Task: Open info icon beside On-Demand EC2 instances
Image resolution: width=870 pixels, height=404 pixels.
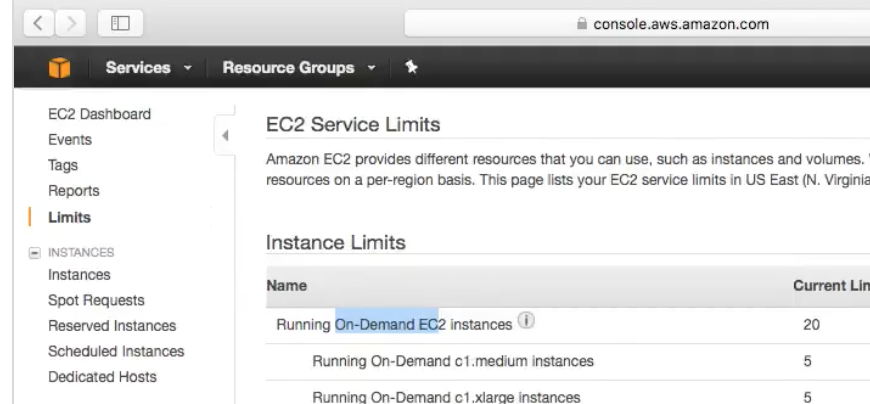Action: [526, 320]
